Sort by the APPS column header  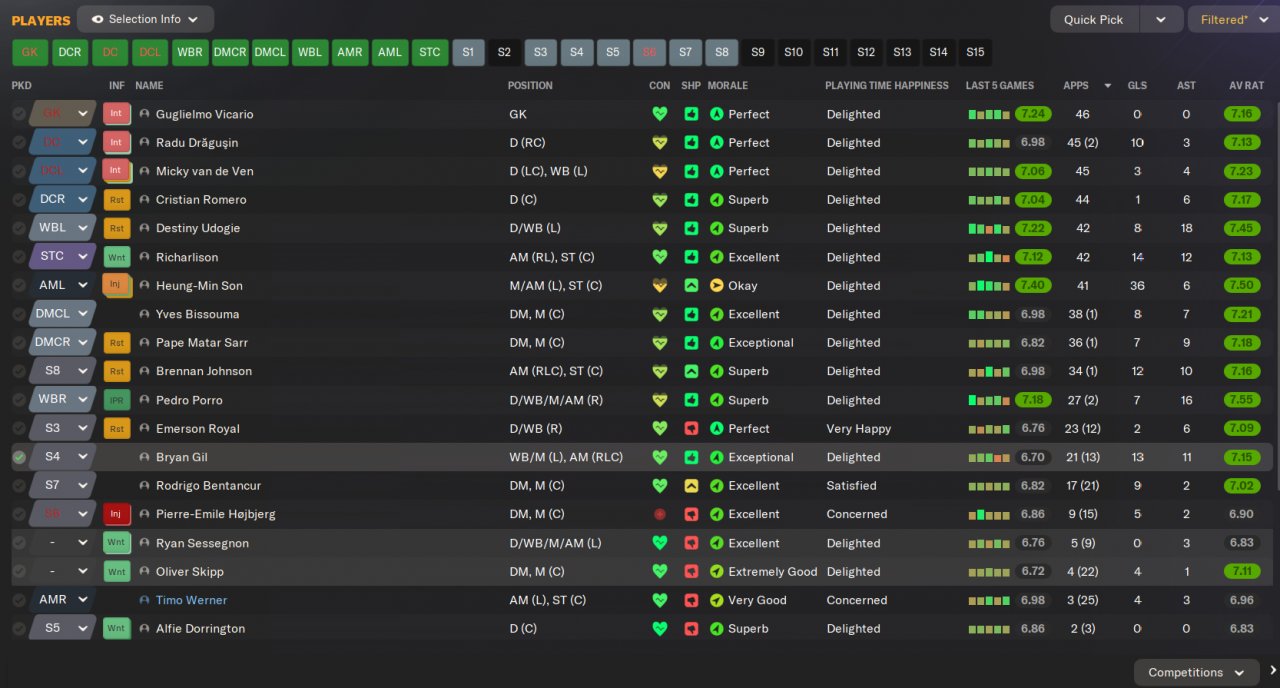[x=1076, y=86]
